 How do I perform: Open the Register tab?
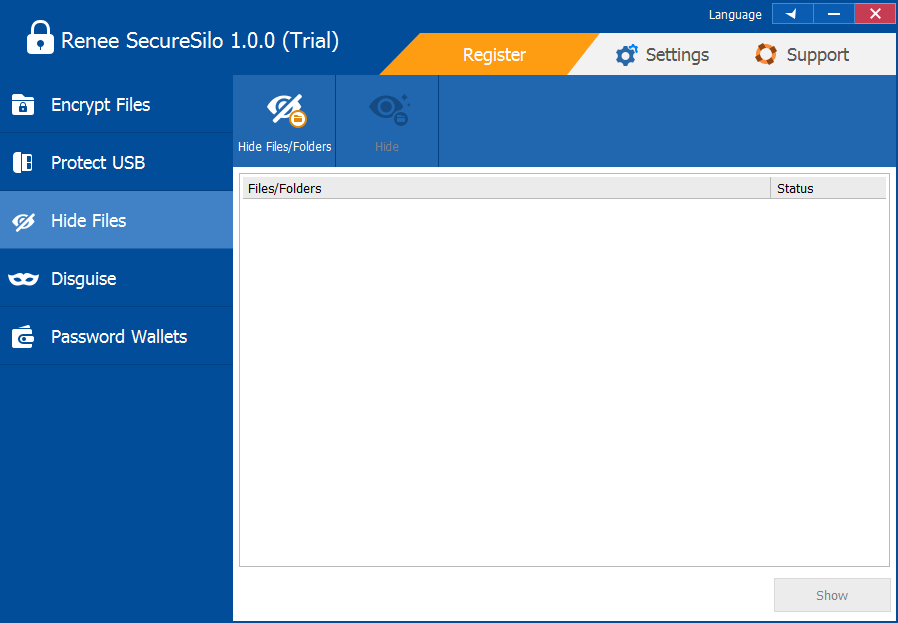[x=494, y=55]
